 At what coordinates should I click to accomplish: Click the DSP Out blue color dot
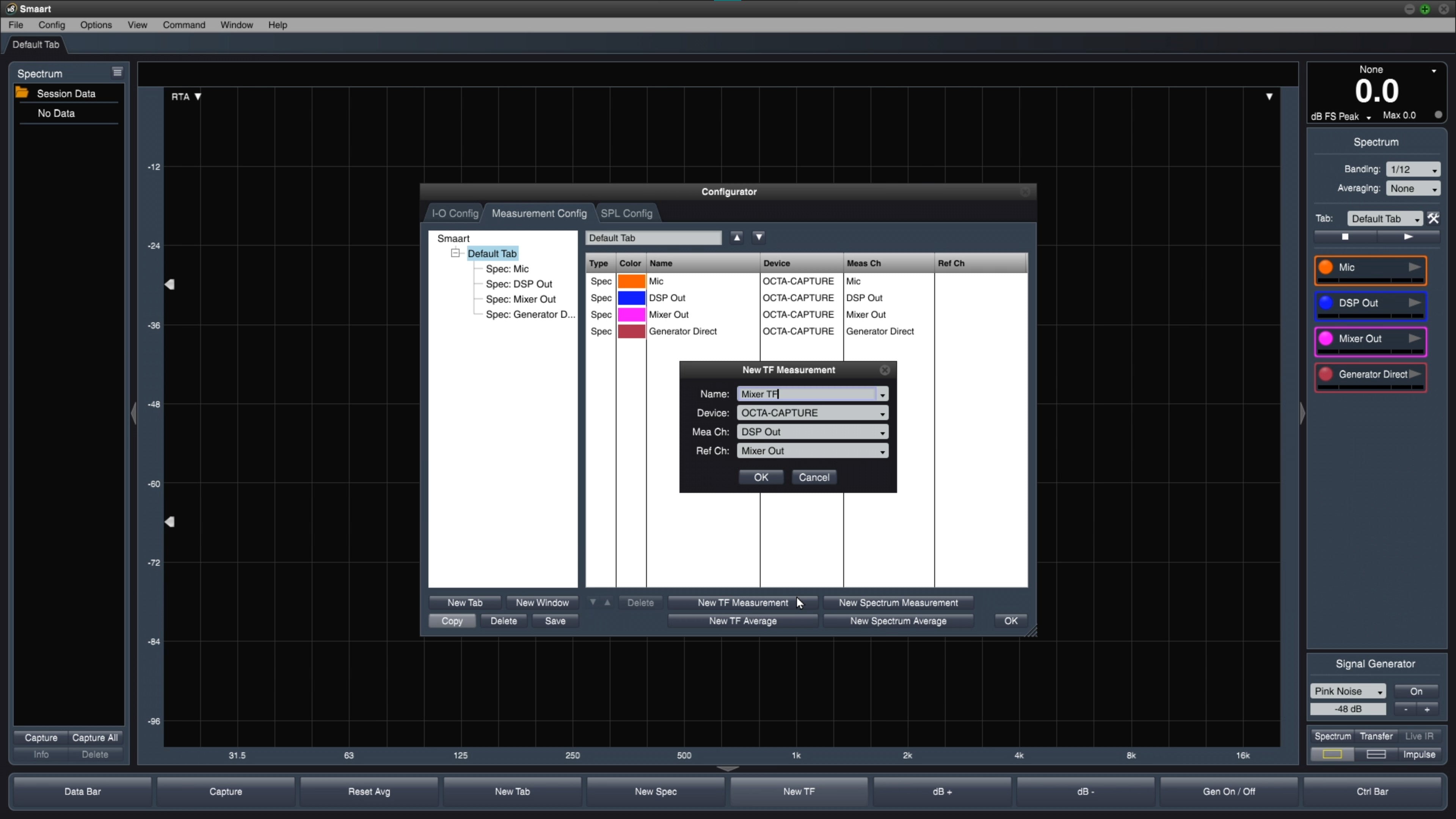pyautogui.click(x=1326, y=303)
